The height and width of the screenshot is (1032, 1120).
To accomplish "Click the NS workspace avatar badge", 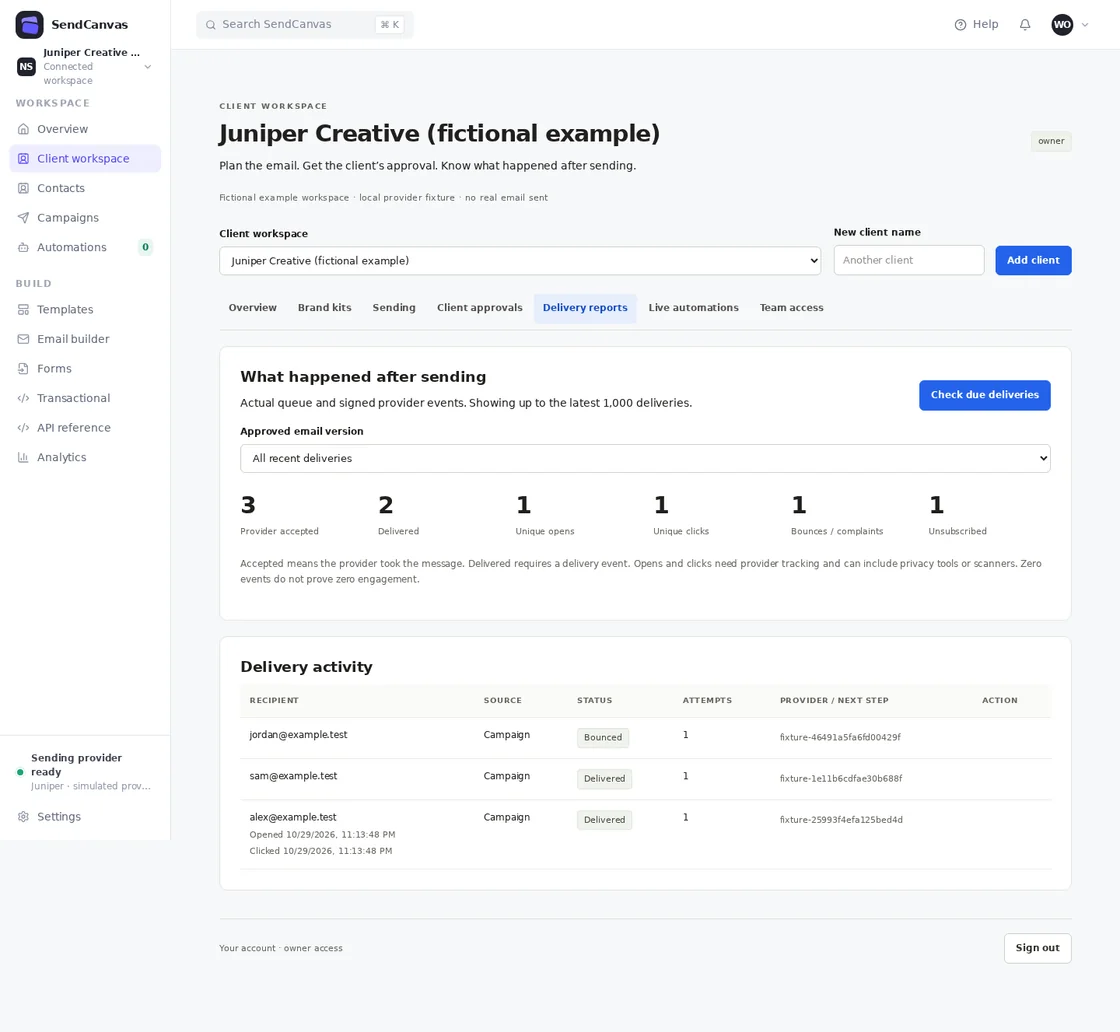I will 26,66.
